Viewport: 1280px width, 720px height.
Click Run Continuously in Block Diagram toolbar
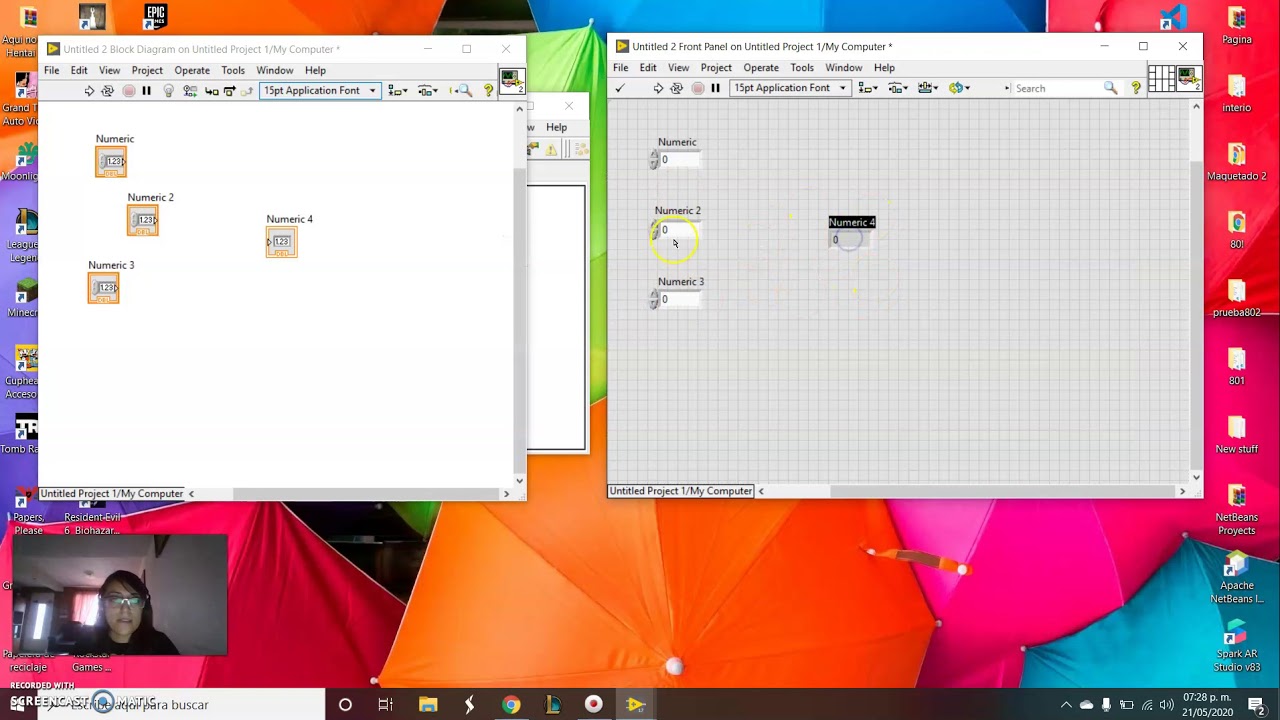[108, 91]
